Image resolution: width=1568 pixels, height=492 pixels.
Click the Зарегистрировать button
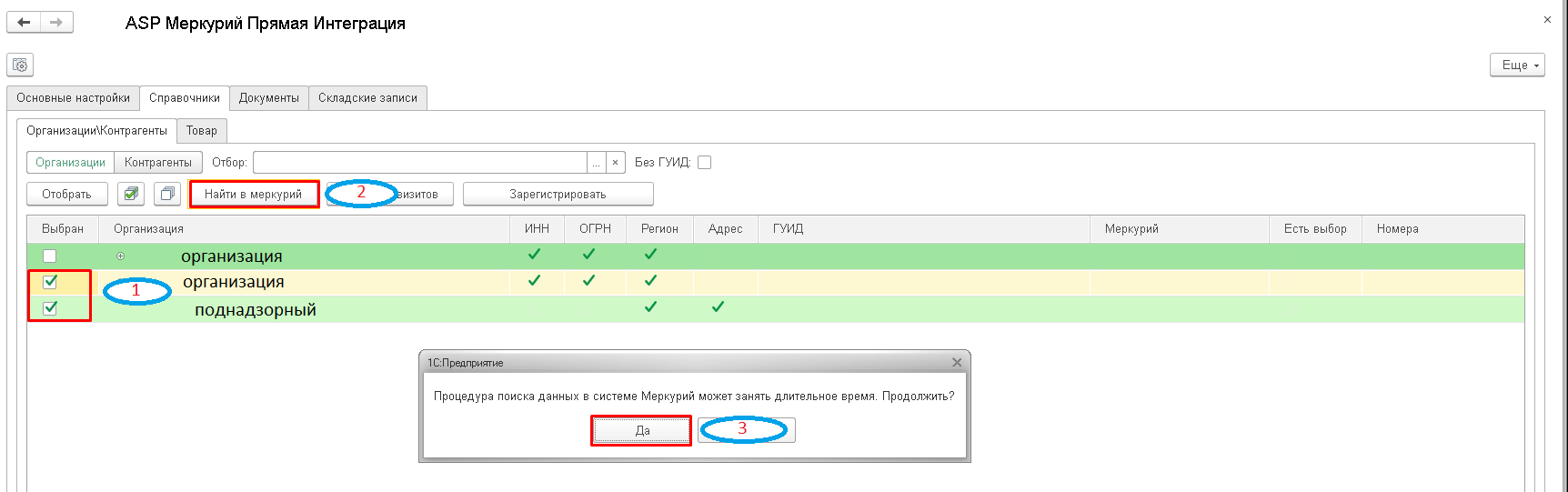pyautogui.click(x=558, y=194)
